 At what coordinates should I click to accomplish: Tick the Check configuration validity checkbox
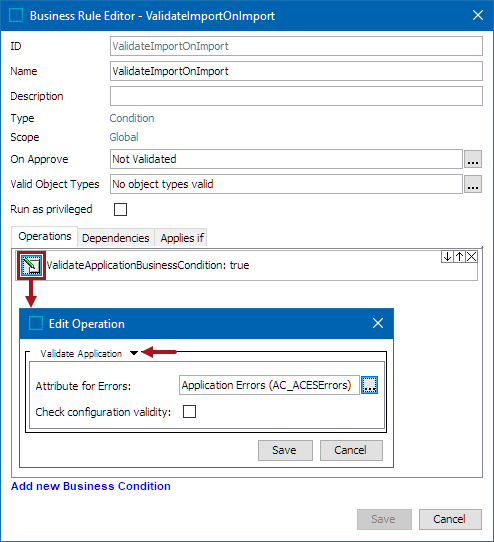tap(189, 412)
